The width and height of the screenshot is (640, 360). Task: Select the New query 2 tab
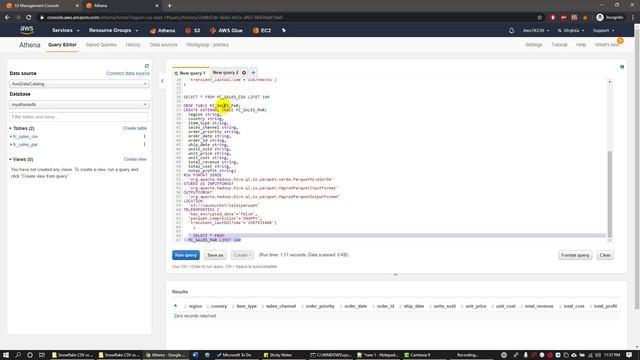[225, 73]
